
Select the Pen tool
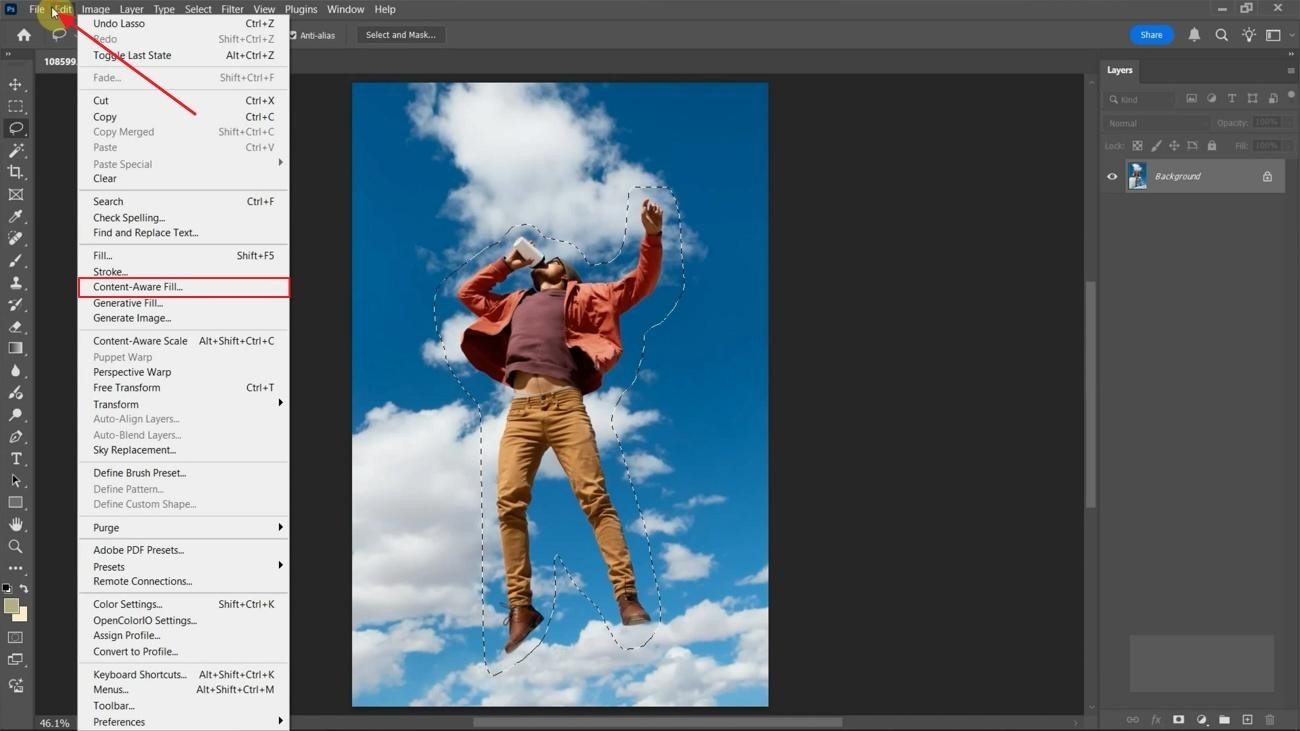(15, 436)
